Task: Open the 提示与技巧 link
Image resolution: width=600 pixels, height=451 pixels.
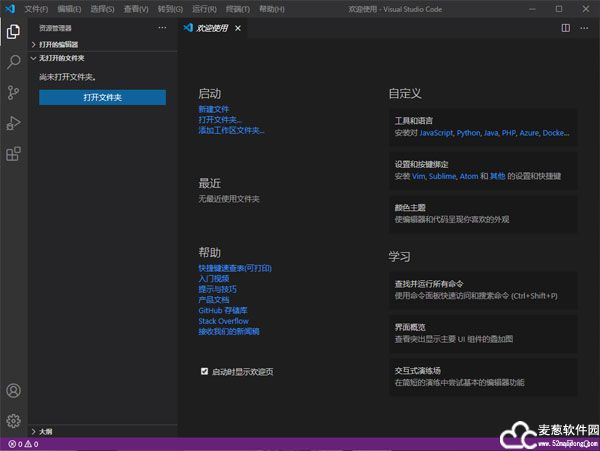Action: click(x=217, y=289)
